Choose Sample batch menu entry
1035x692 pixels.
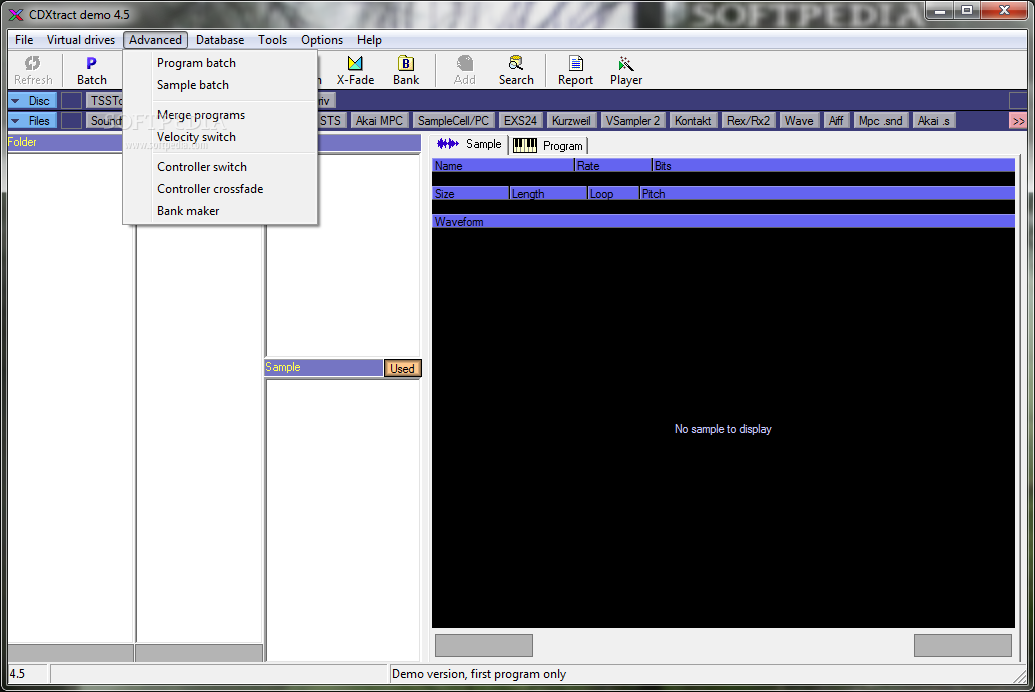point(220,85)
